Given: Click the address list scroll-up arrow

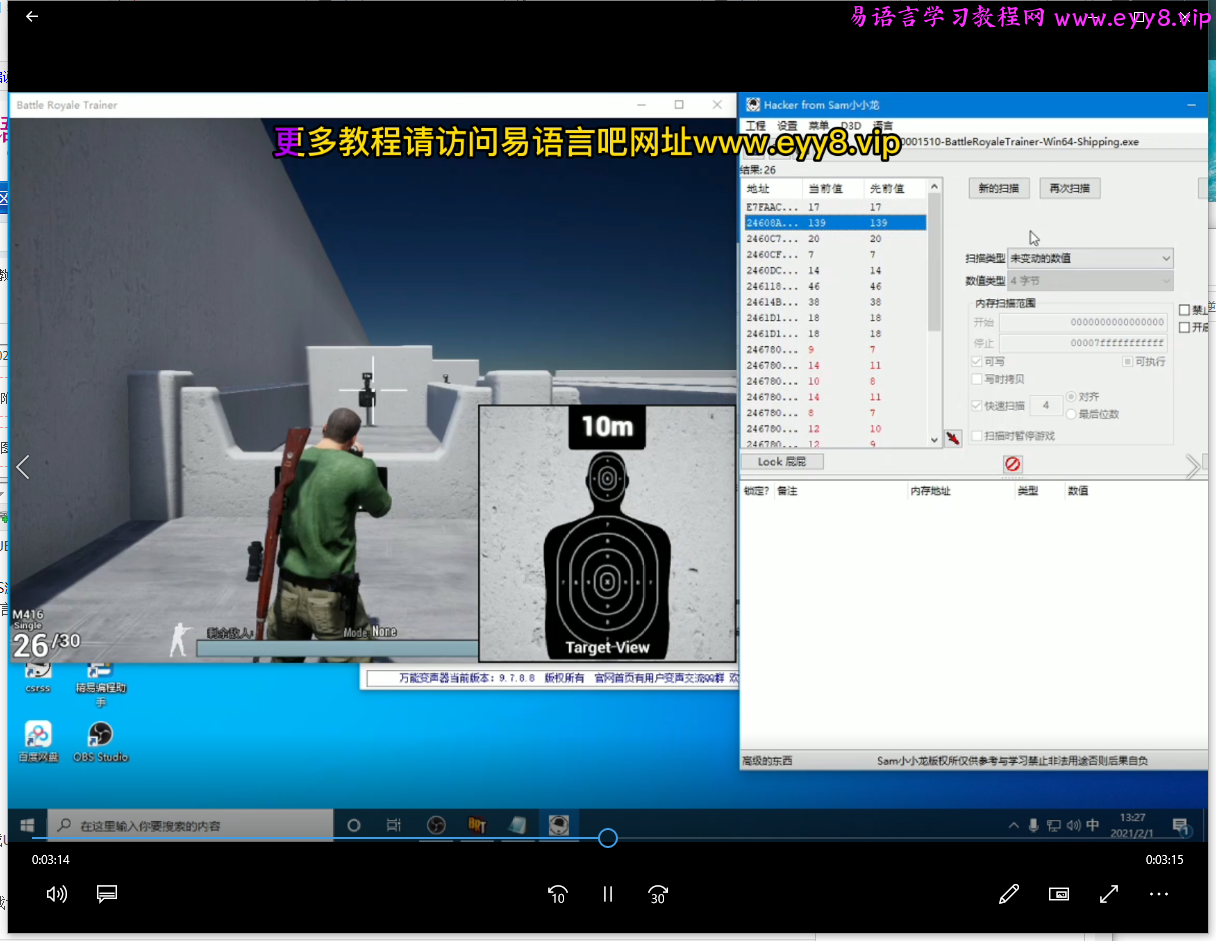Looking at the screenshot, I should tap(934, 187).
